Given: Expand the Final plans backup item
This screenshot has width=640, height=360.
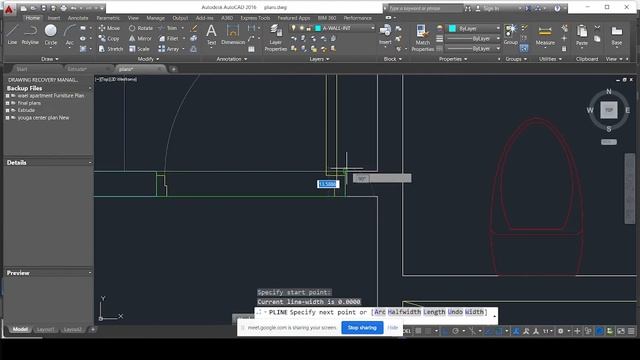Looking at the screenshot, I should pyautogui.click(x=8, y=103).
